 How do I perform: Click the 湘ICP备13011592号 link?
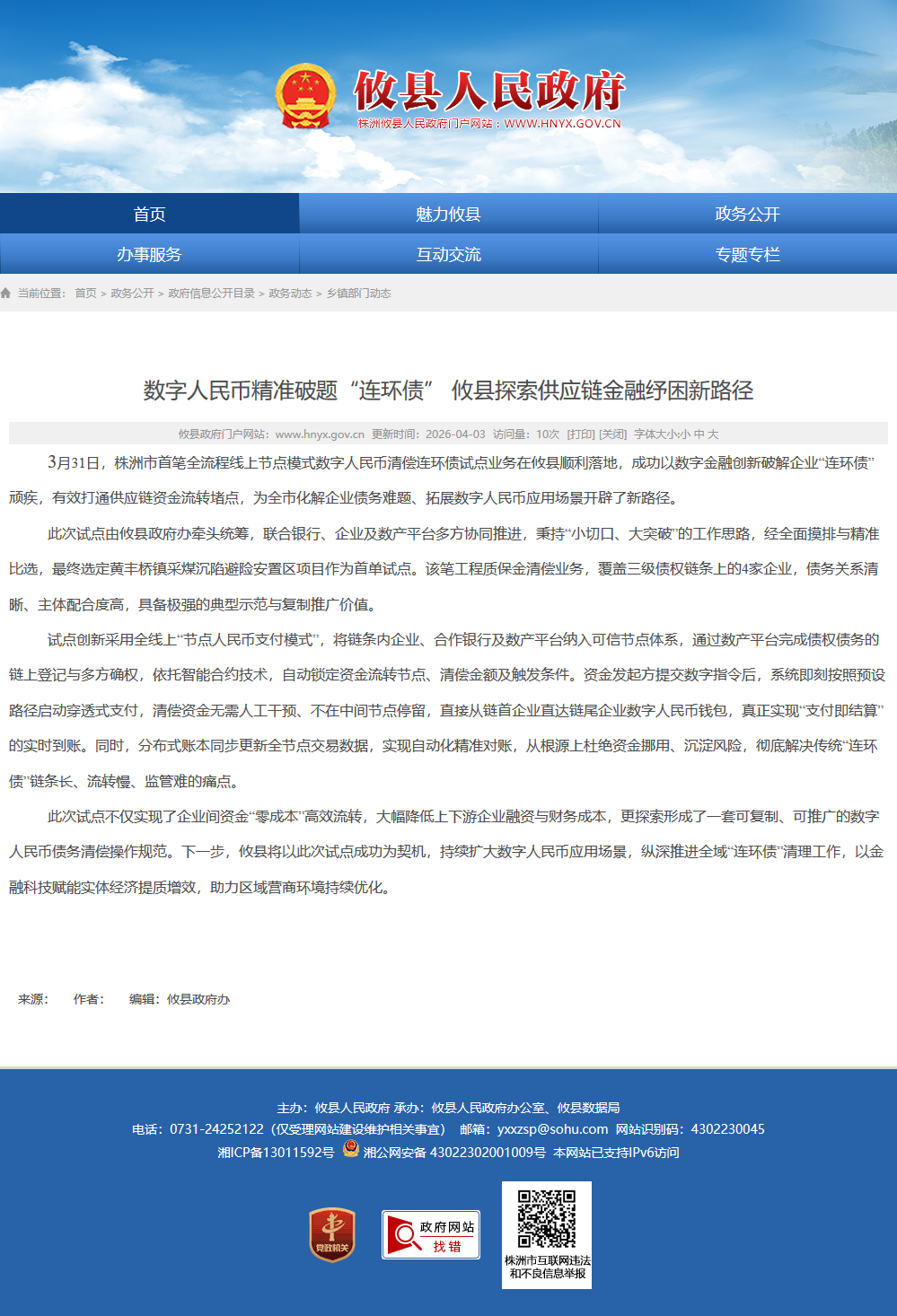[276, 1153]
